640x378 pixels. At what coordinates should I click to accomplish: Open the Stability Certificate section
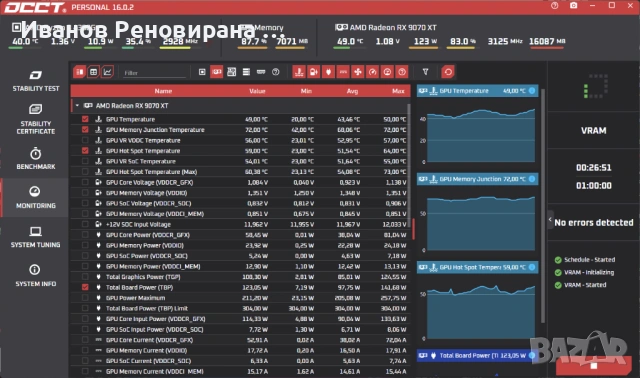point(36,119)
